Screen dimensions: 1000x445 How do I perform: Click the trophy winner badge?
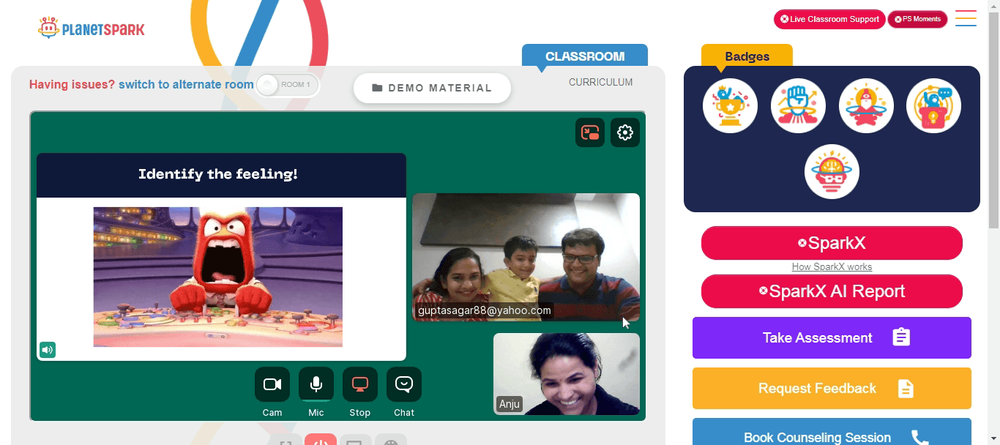click(x=730, y=106)
